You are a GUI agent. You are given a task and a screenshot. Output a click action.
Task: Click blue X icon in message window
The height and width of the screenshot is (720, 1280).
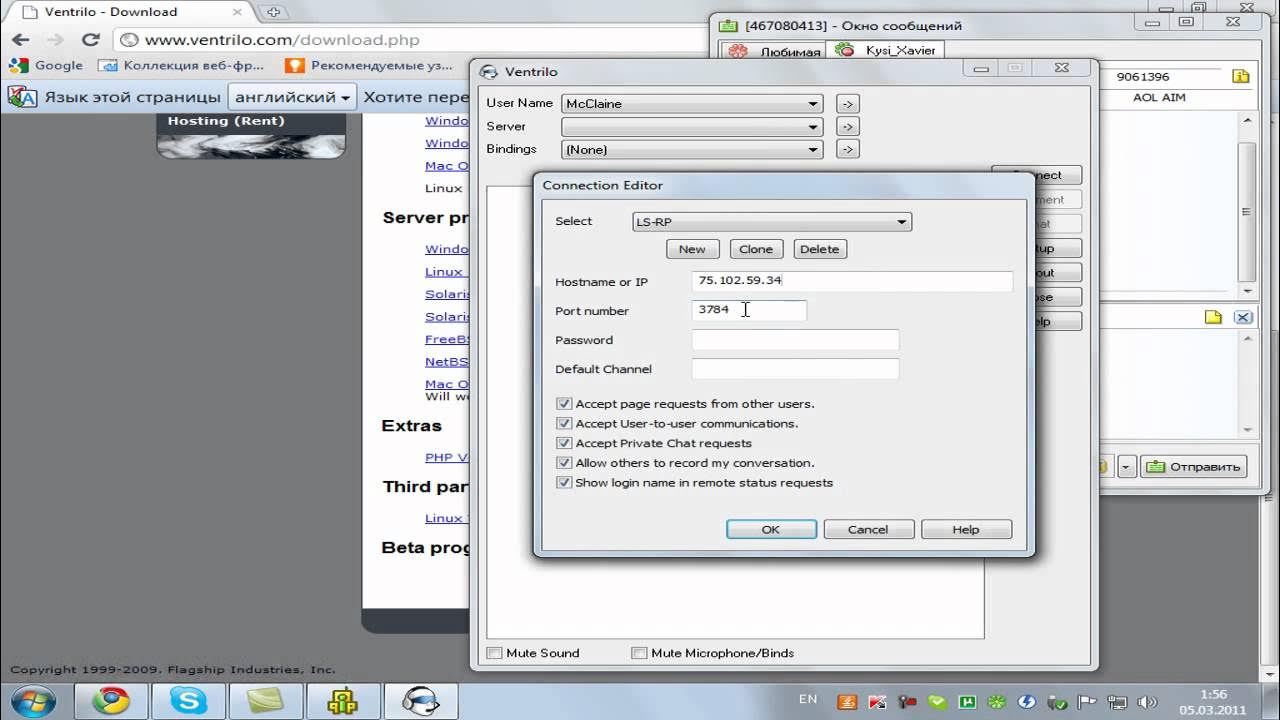[1243, 317]
